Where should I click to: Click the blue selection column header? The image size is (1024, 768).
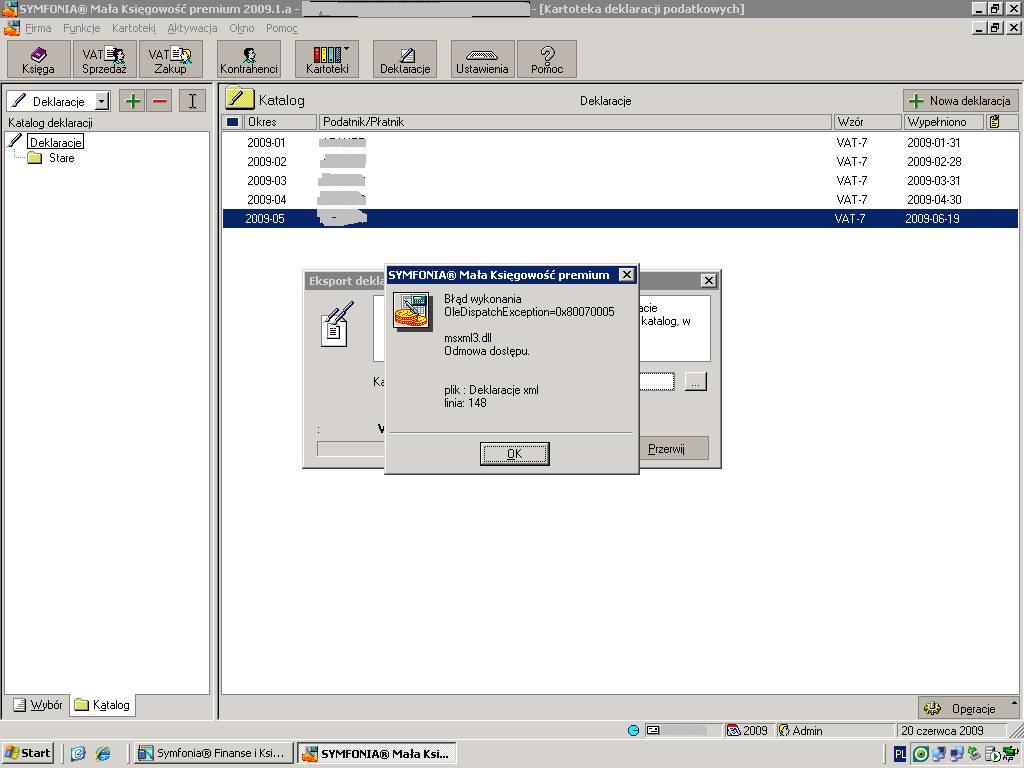(232, 121)
